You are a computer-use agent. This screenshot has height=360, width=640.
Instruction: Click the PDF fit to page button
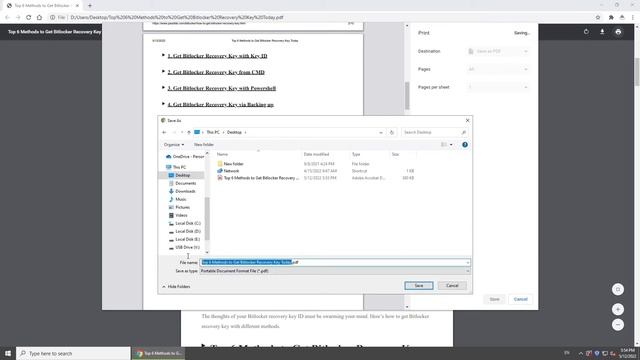(x=618, y=289)
